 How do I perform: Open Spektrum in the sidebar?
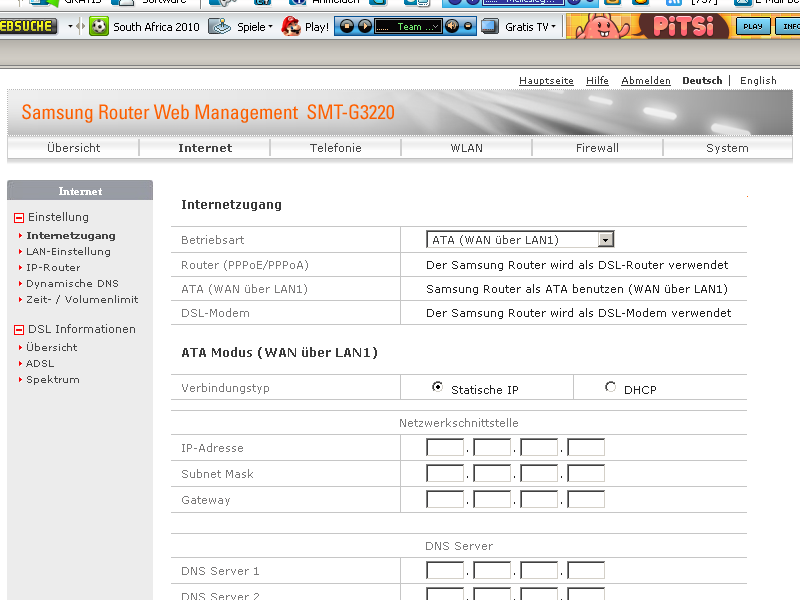click(53, 380)
